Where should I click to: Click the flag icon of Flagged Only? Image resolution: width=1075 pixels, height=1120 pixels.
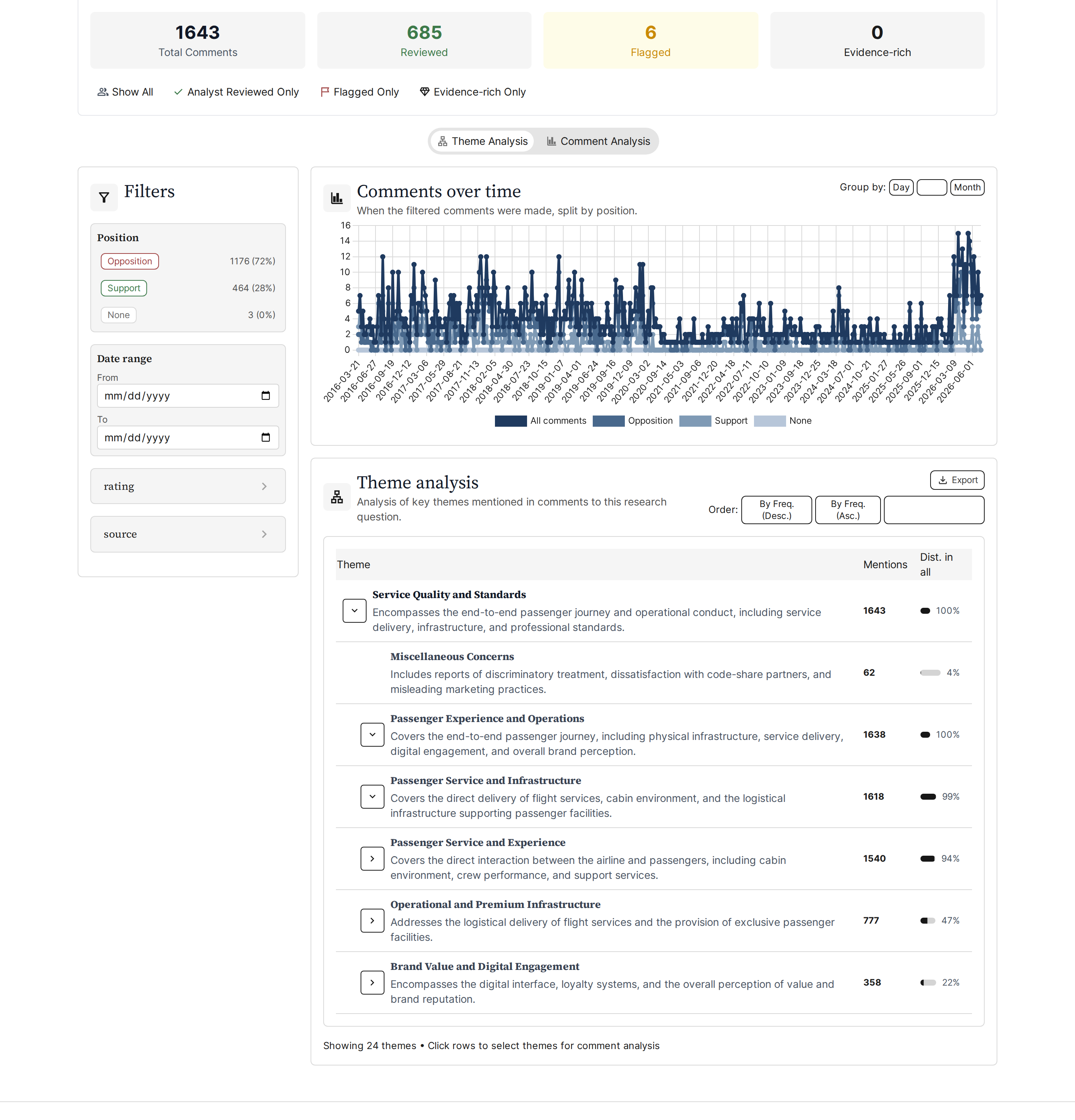pos(324,92)
